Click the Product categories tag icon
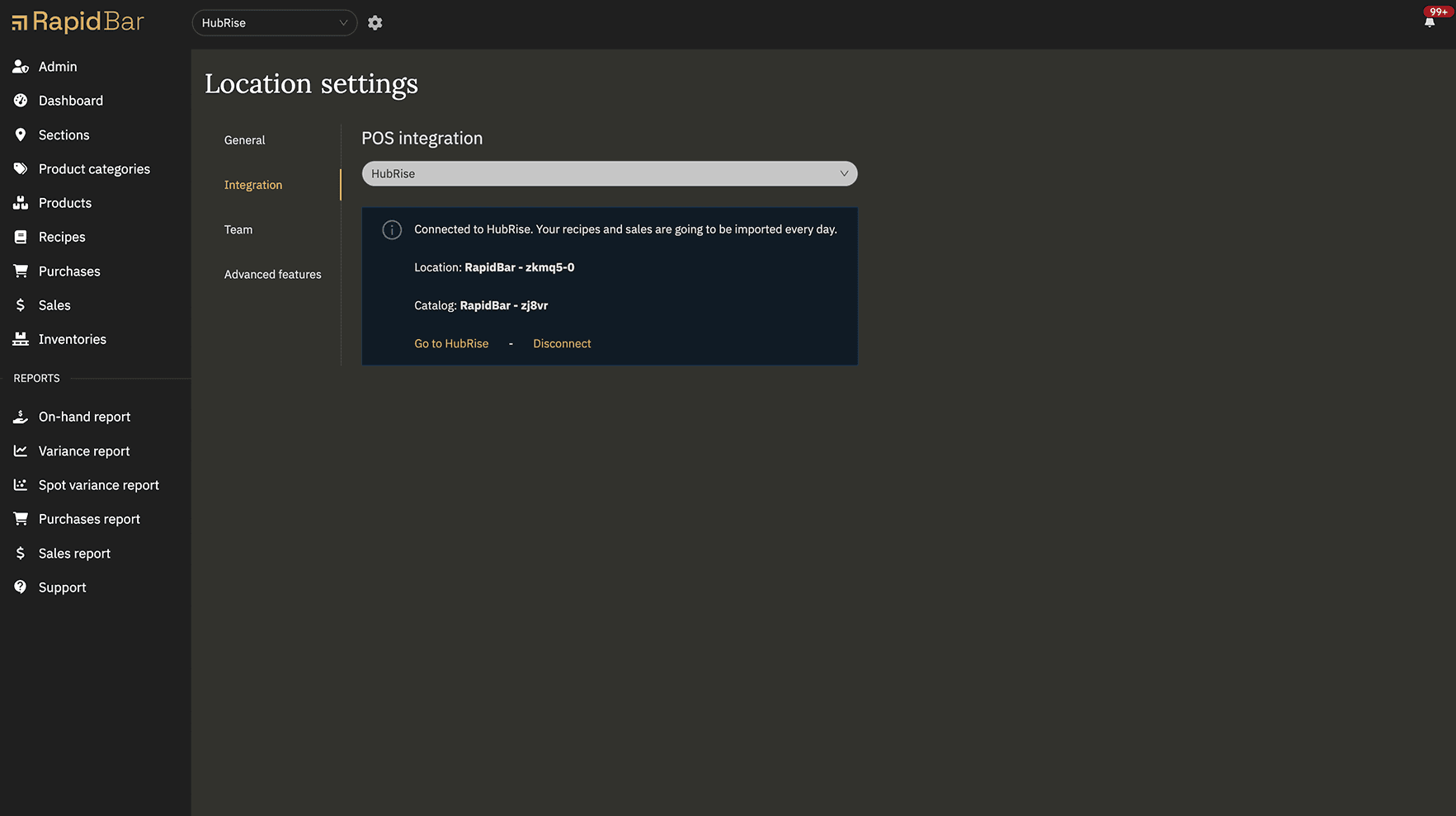Image resolution: width=1456 pixels, height=816 pixels. coord(21,168)
